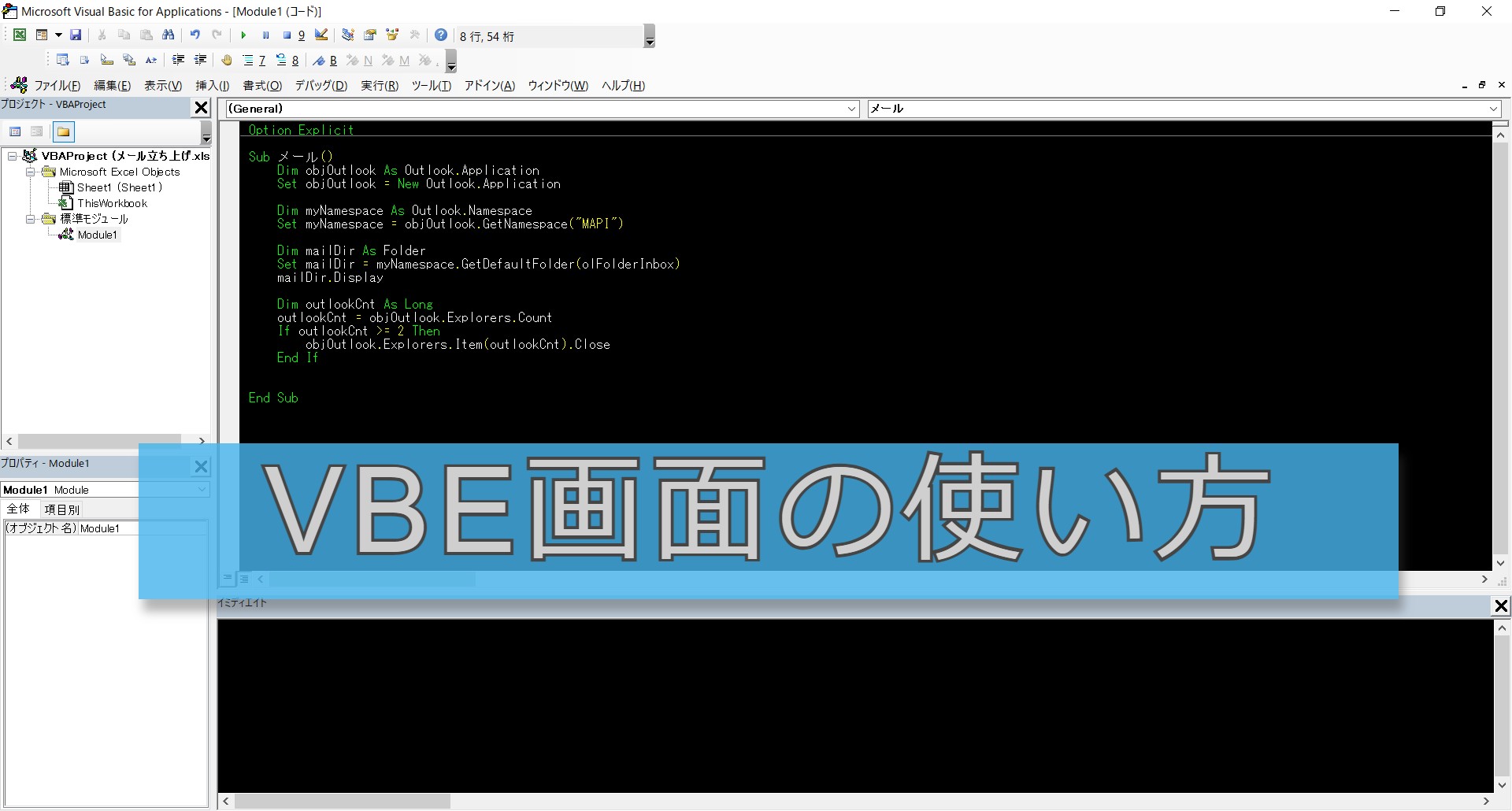The image size is (1512, 811).
Task: Click the 'Option Explicit' code line
Action: 301,130
